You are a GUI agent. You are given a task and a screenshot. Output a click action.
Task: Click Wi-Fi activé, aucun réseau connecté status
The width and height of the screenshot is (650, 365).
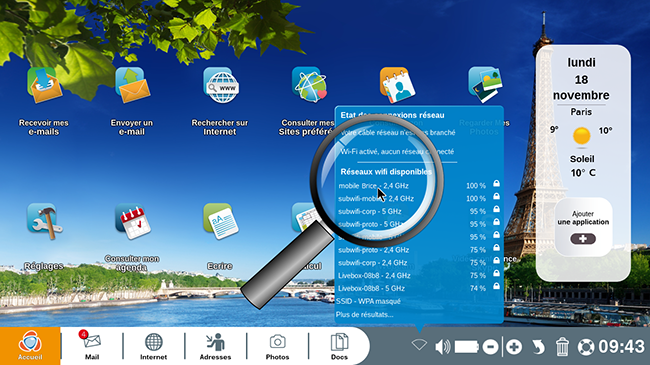pyautogui.click(x=397, y=152)
